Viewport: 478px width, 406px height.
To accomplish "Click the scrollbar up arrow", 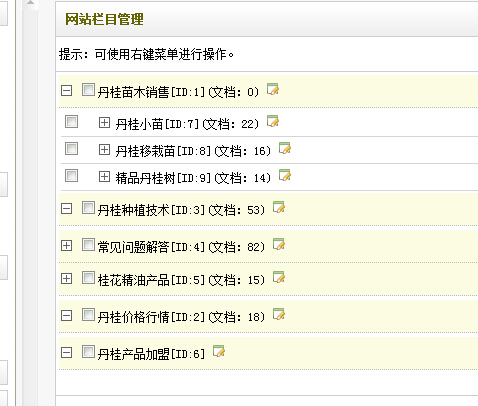I will pyautogui.click(x=30, y=3).
